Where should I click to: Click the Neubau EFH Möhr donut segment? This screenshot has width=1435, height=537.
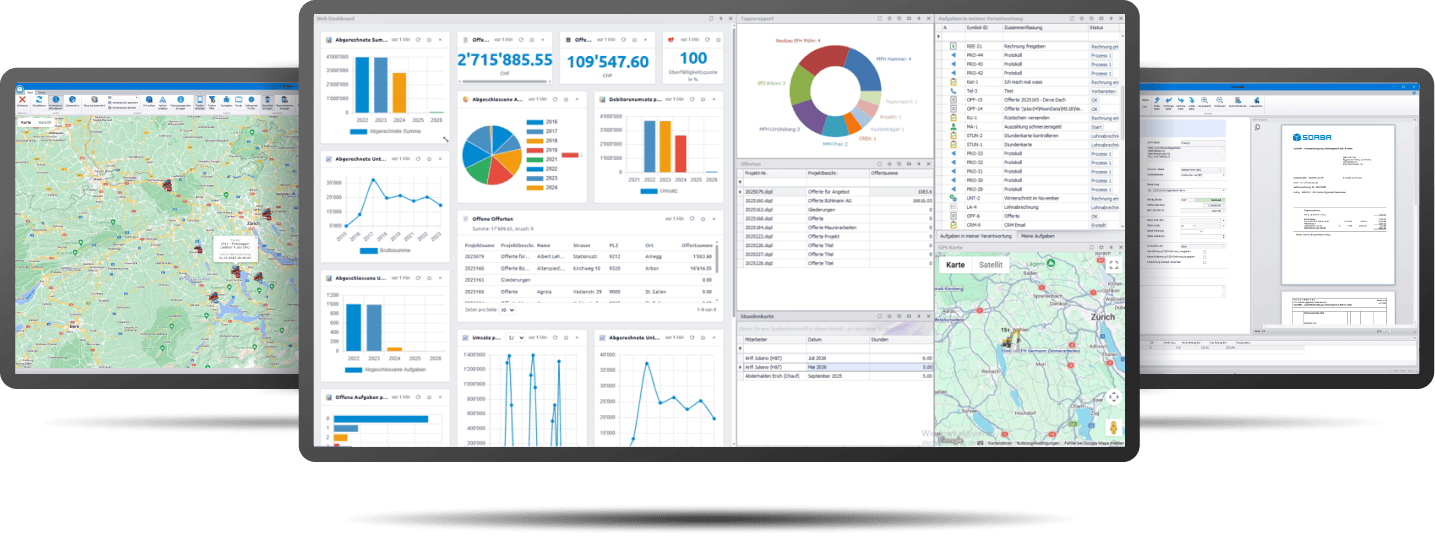pyautogui.click(x=824, y=59)
